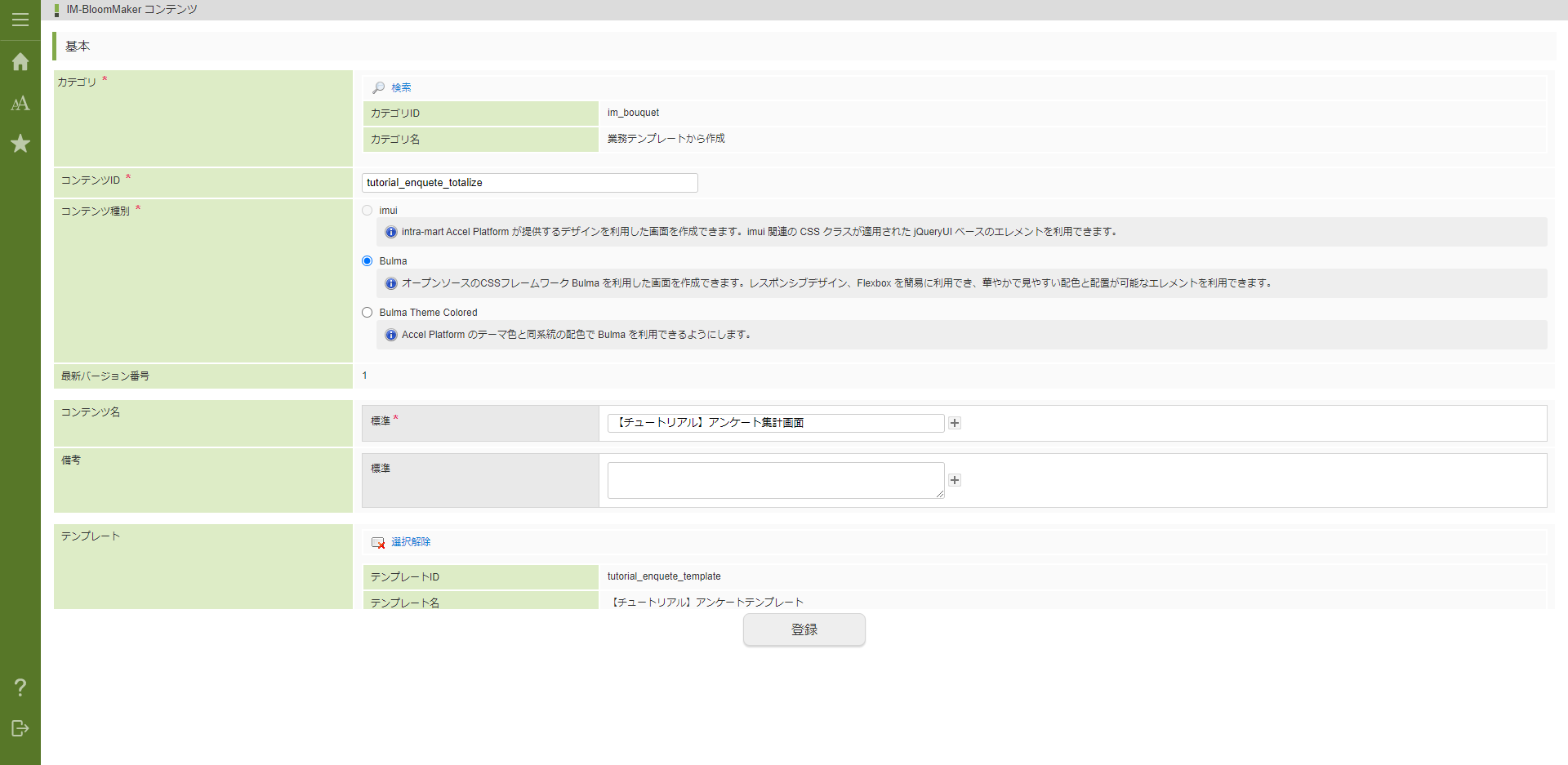
Task: Open the hamburger menu in the sidebar
Action: pyautogui.click(x=20, y=20)
